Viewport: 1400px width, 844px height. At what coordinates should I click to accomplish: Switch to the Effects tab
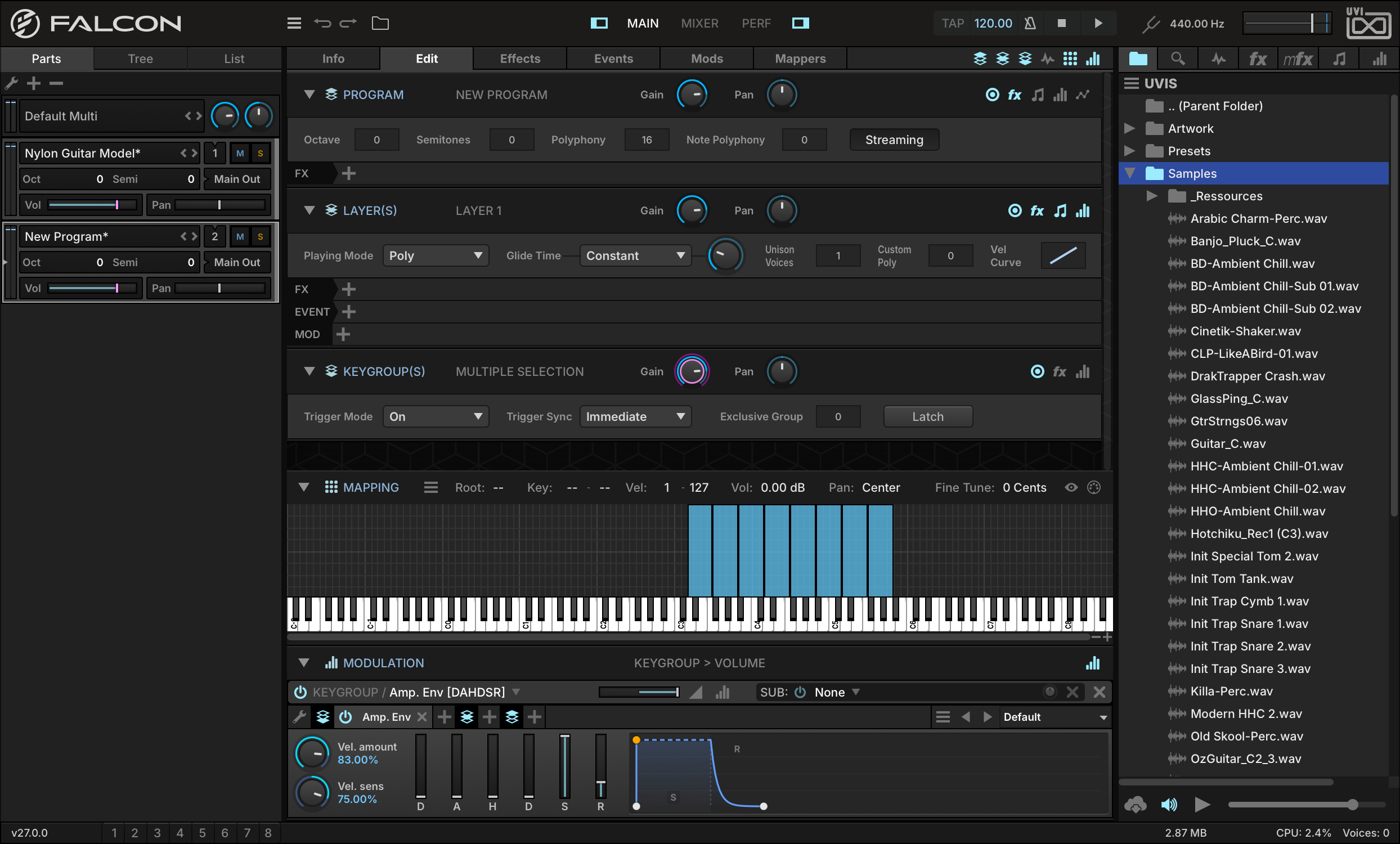pos(520,59)
